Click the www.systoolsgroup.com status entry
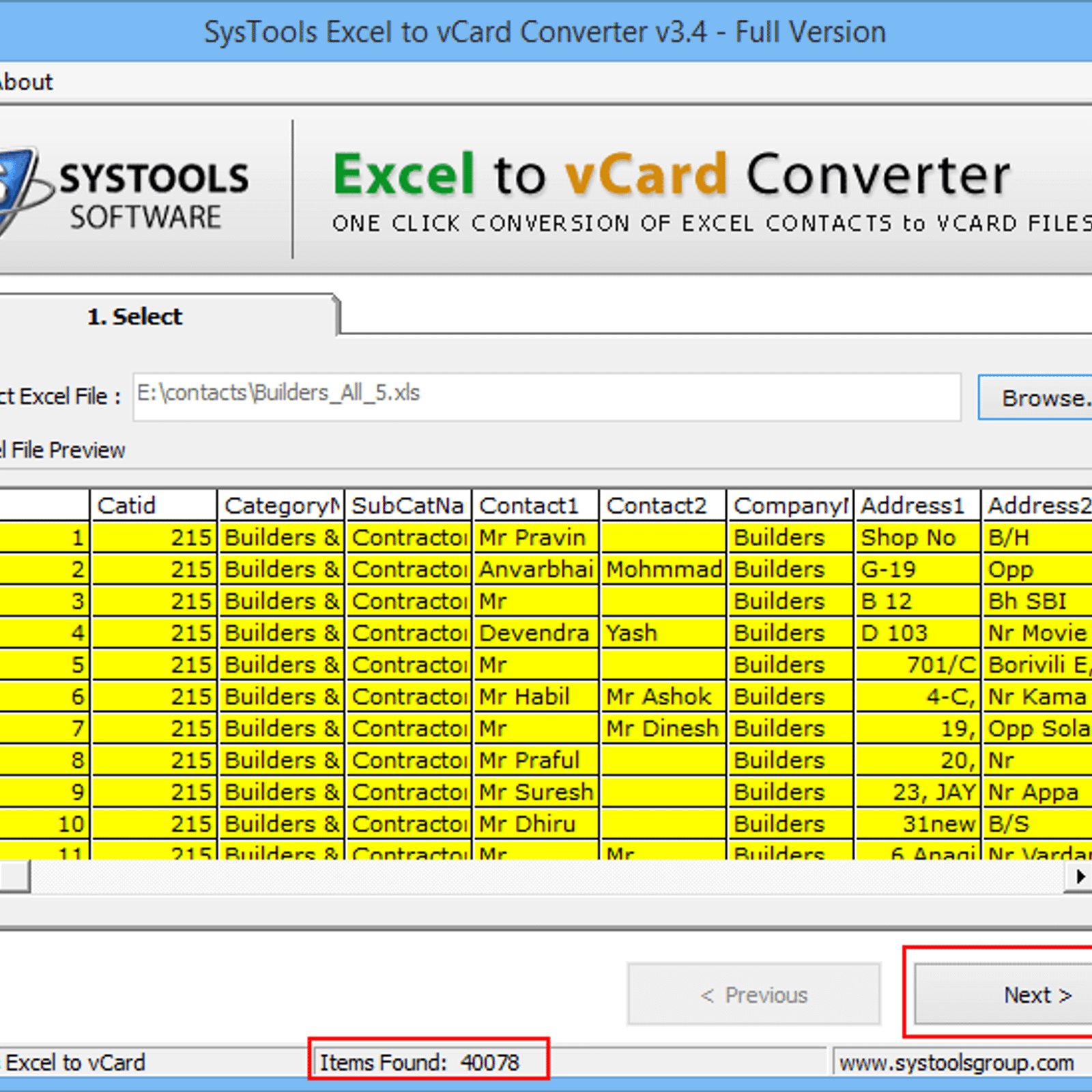1092x1092 pixels. [x=957, y=1063]
